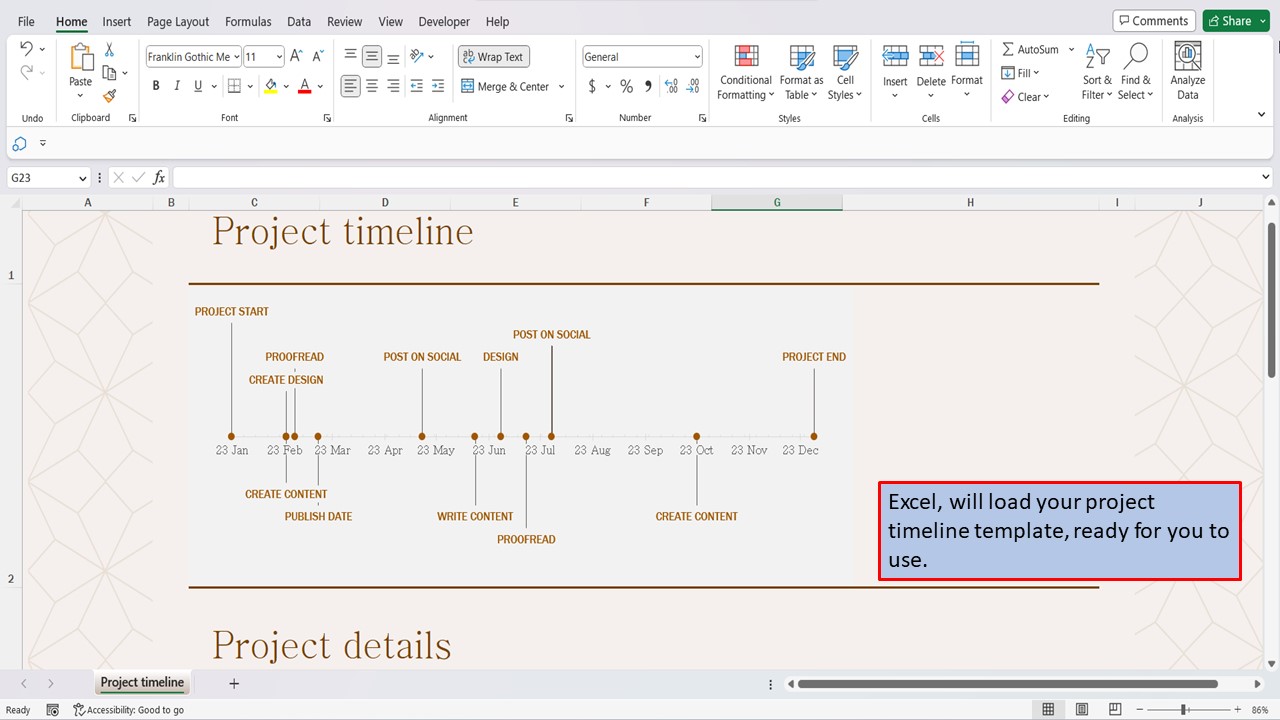The height and width of the screenshot is (720, 1280).
Task: Toggle italic formatting
Action: 176,86
